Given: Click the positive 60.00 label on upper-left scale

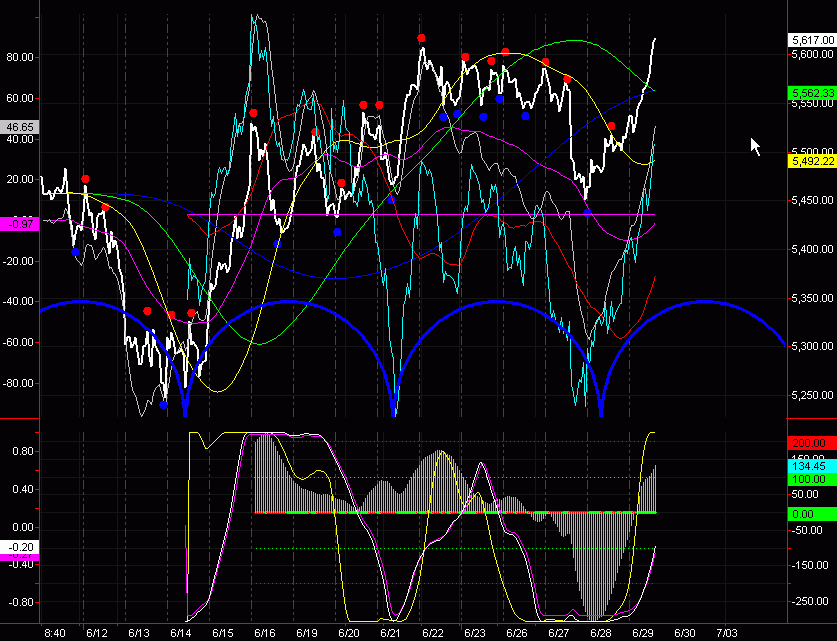Looking at the screenshot, I should tap(19, 98).
